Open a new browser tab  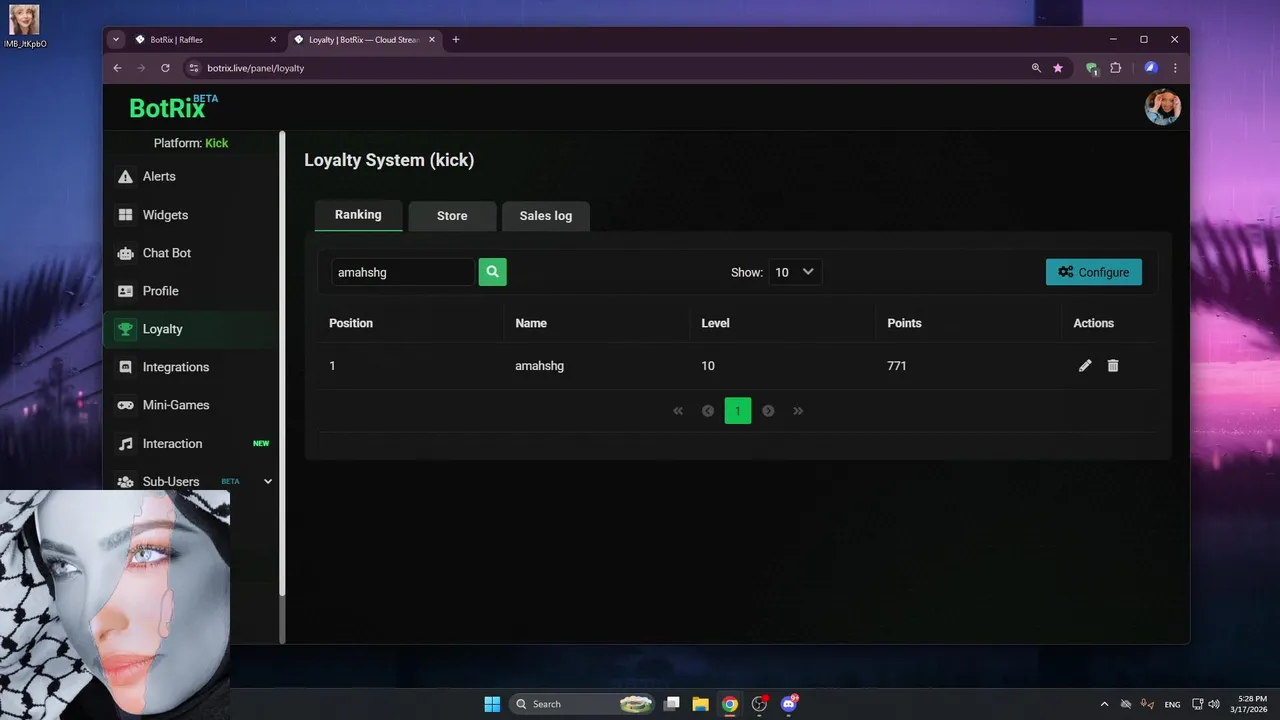[456, 40]
